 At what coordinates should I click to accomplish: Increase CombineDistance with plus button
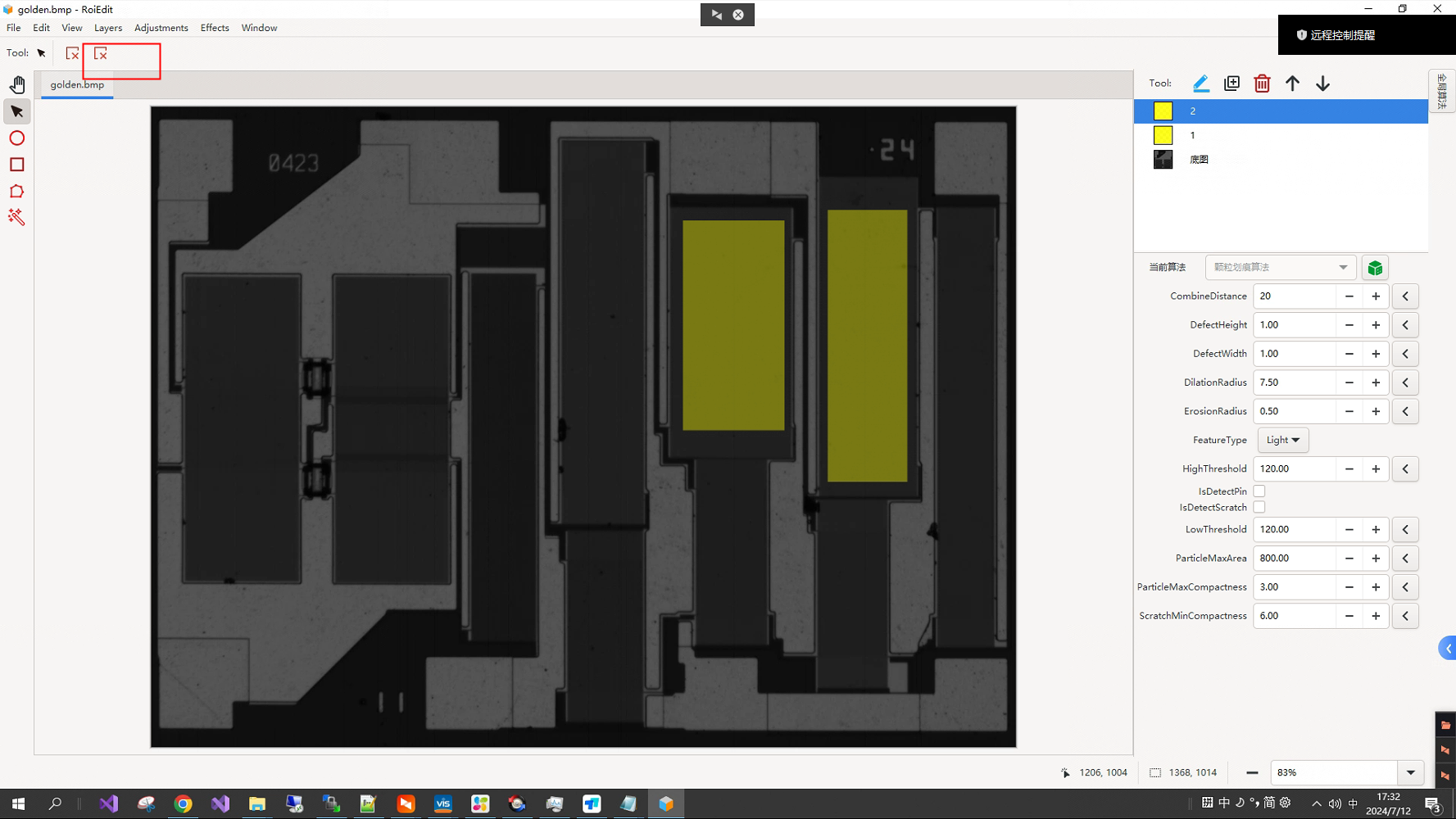pyautogui.click(x=1376, y=296)
